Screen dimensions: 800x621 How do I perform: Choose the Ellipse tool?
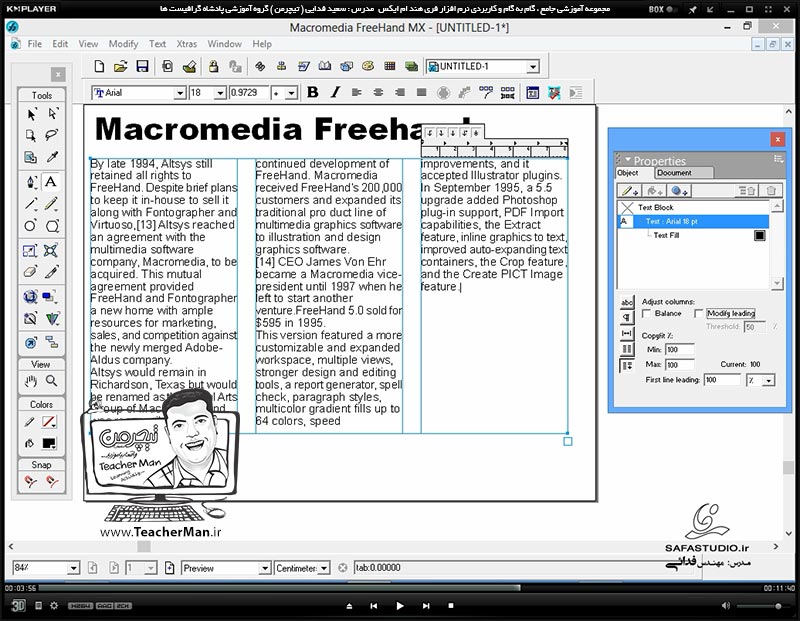31,226
